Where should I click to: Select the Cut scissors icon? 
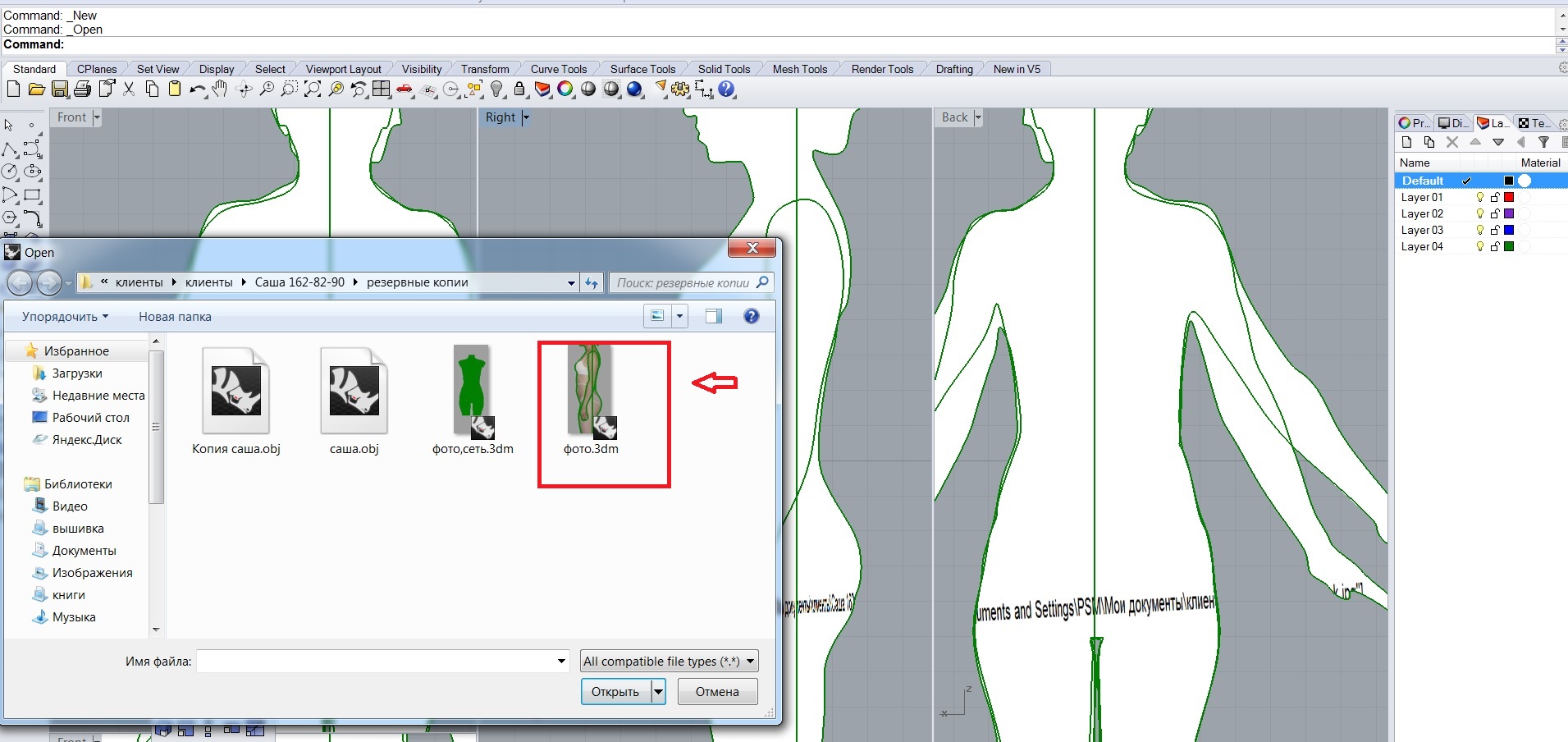click(129, 89)
